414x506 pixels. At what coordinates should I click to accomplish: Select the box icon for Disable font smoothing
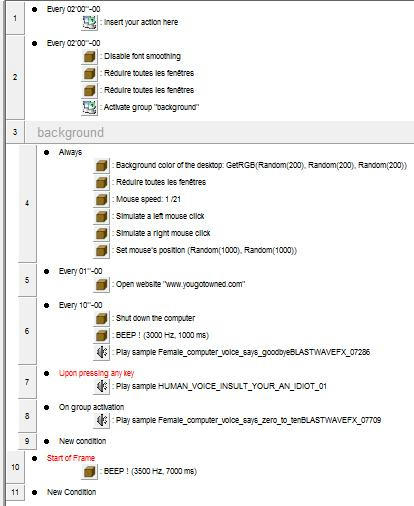[x=89, y=56]
